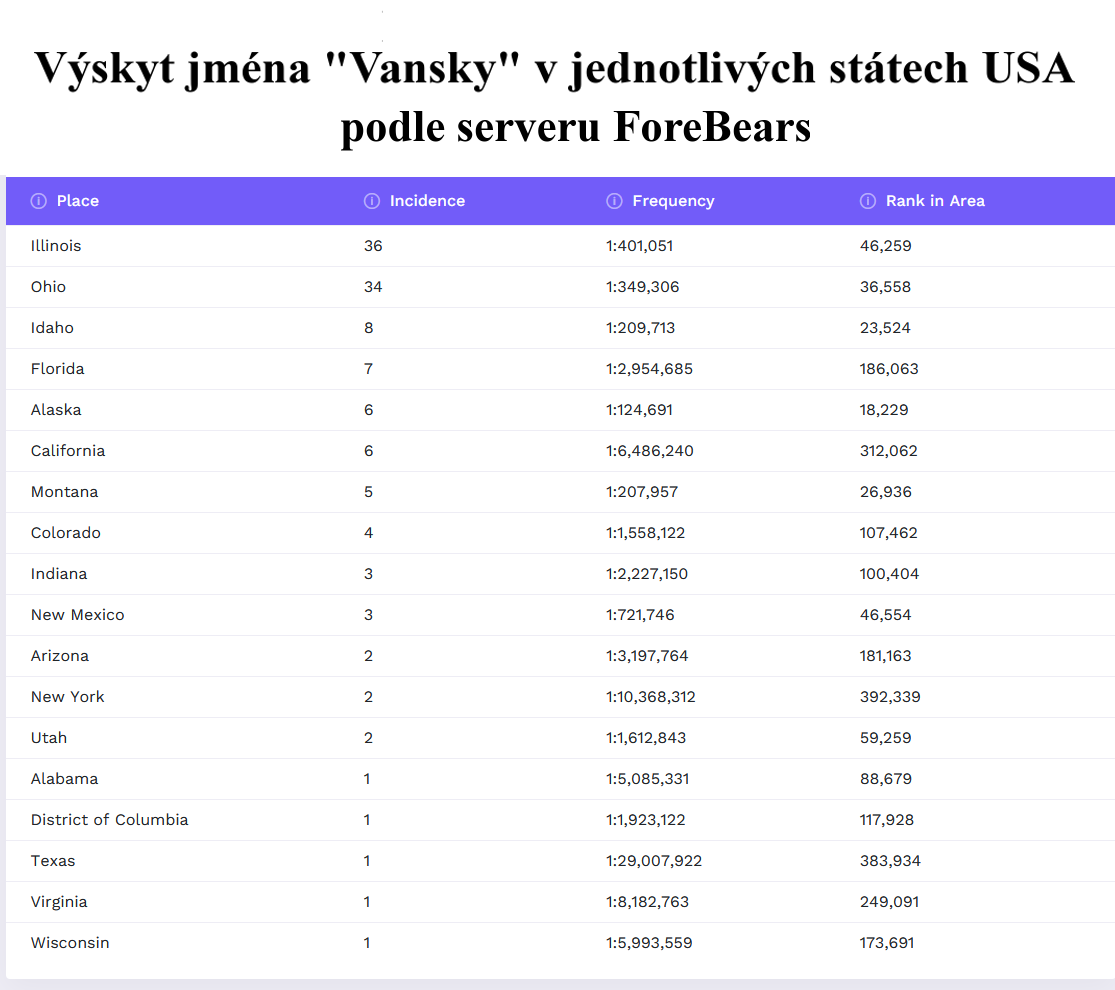The height and width of the screenshot is (990, 1115).
Task: Click Texas frequency value 1:29,007,922
Action: 654,861
